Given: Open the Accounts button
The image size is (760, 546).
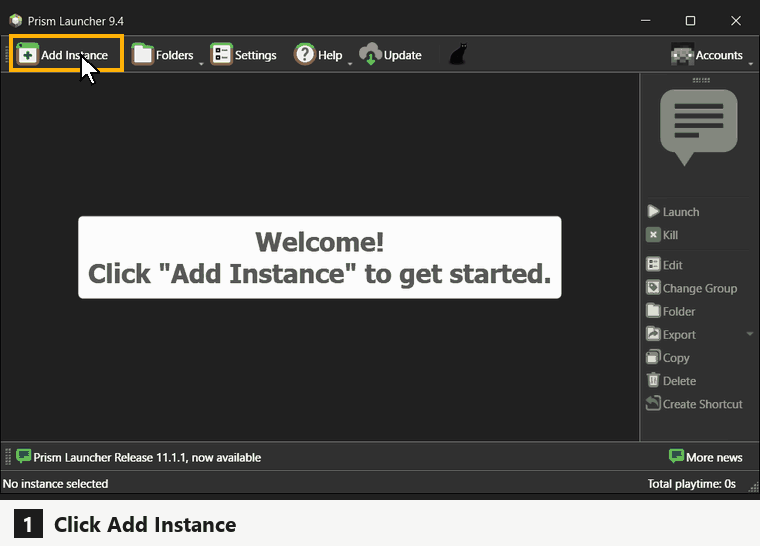Looking at the screenshot, I should click(x=707, y=55).
